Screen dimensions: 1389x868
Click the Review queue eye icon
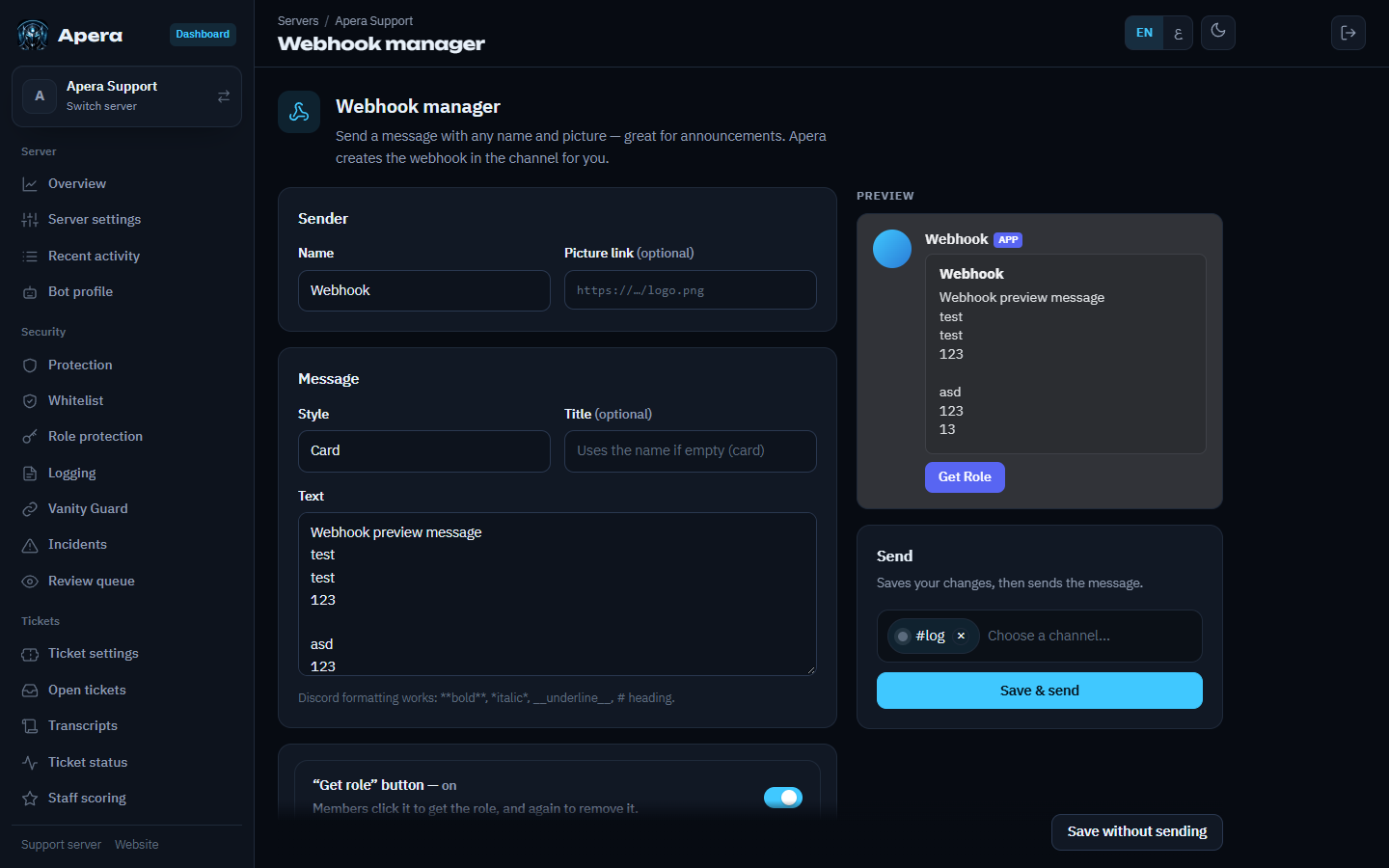click(x=30, y=582)
